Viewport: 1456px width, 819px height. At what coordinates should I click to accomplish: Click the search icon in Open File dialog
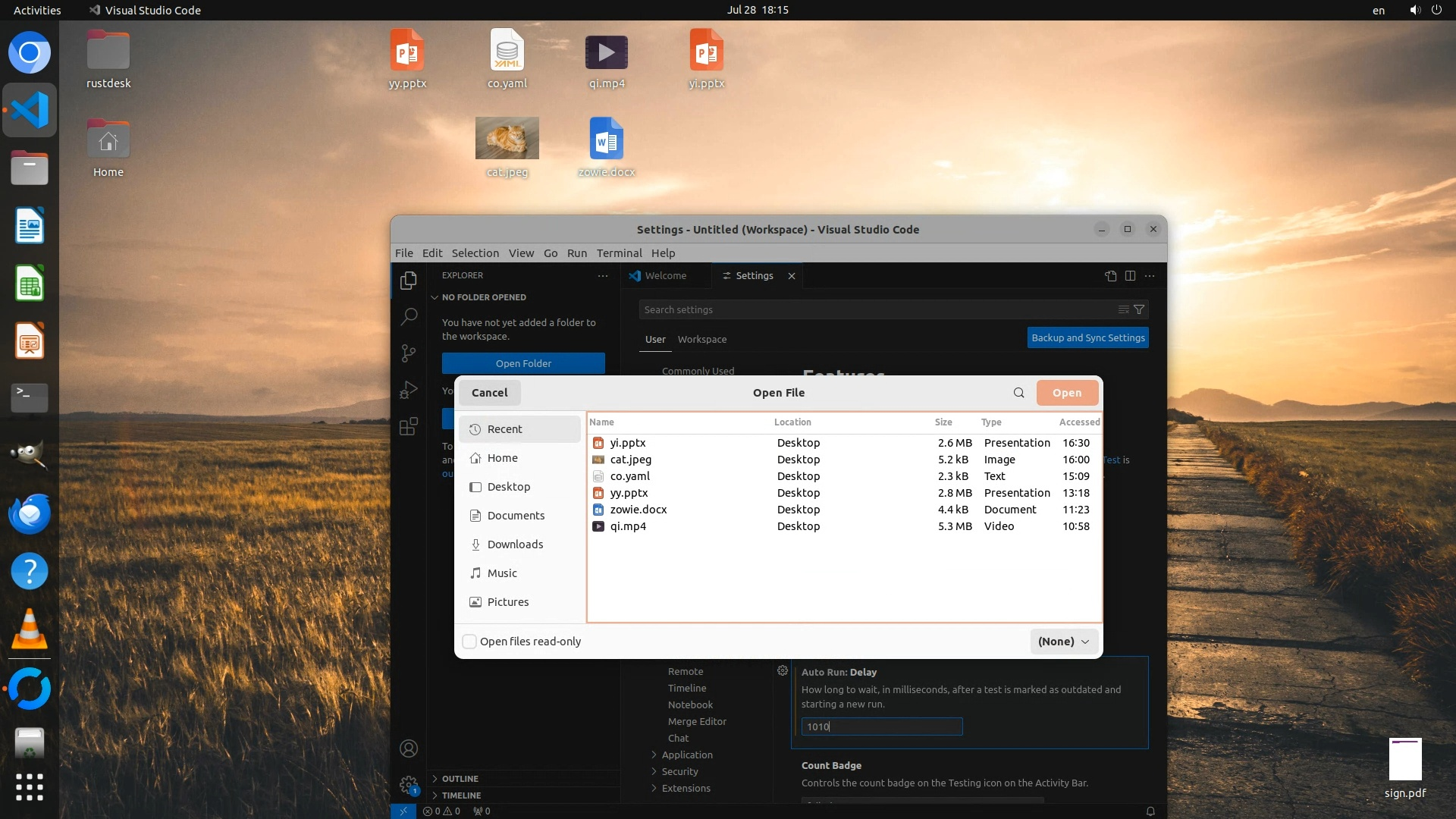[x=1018, y=393]
